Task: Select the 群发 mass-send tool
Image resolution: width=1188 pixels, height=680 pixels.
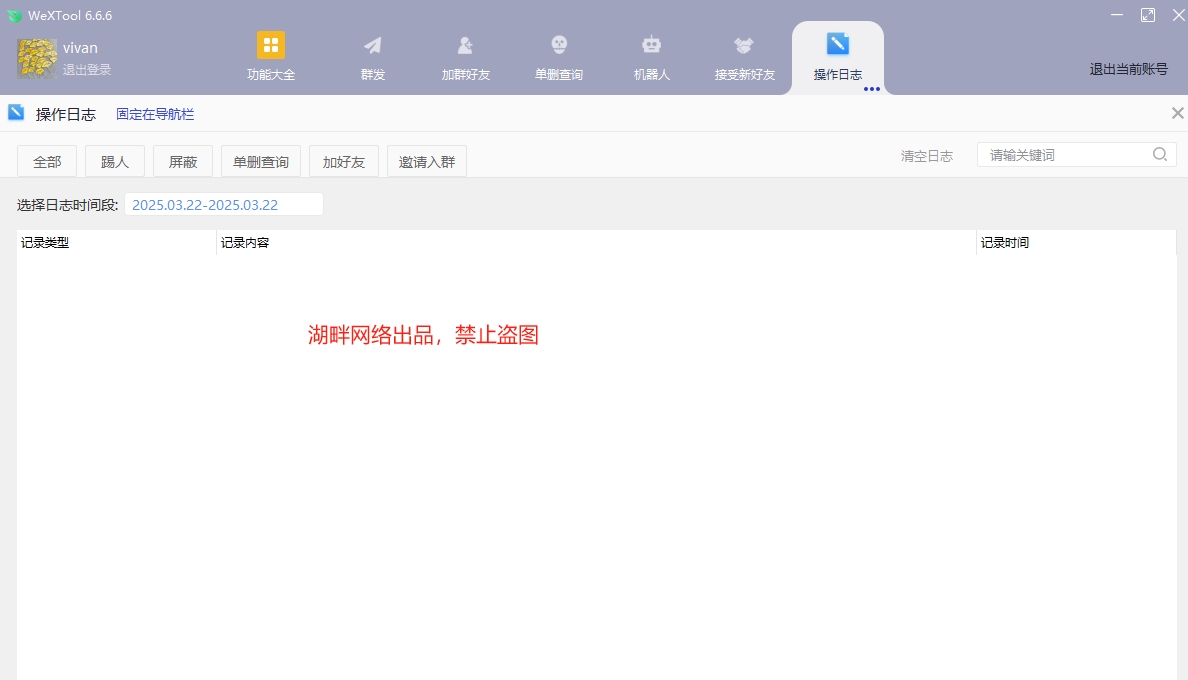Action: point(372,57)
